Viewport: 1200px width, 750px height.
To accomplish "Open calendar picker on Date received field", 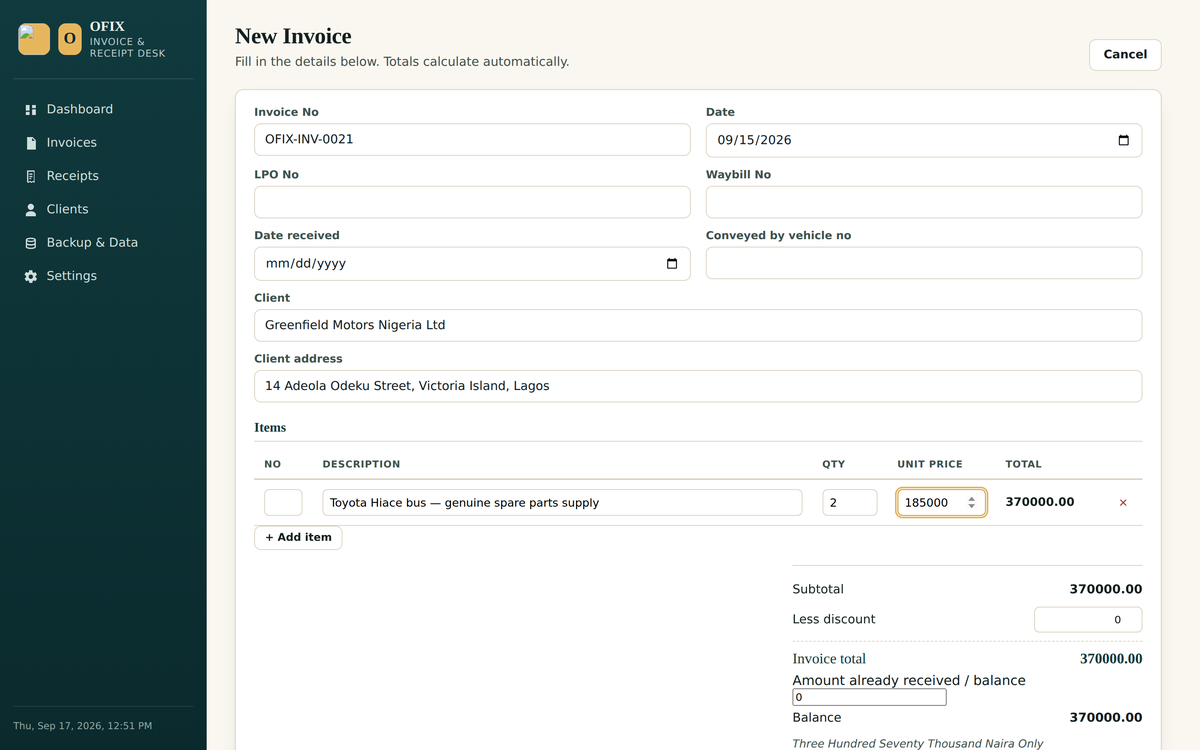I will coord(672,264).
